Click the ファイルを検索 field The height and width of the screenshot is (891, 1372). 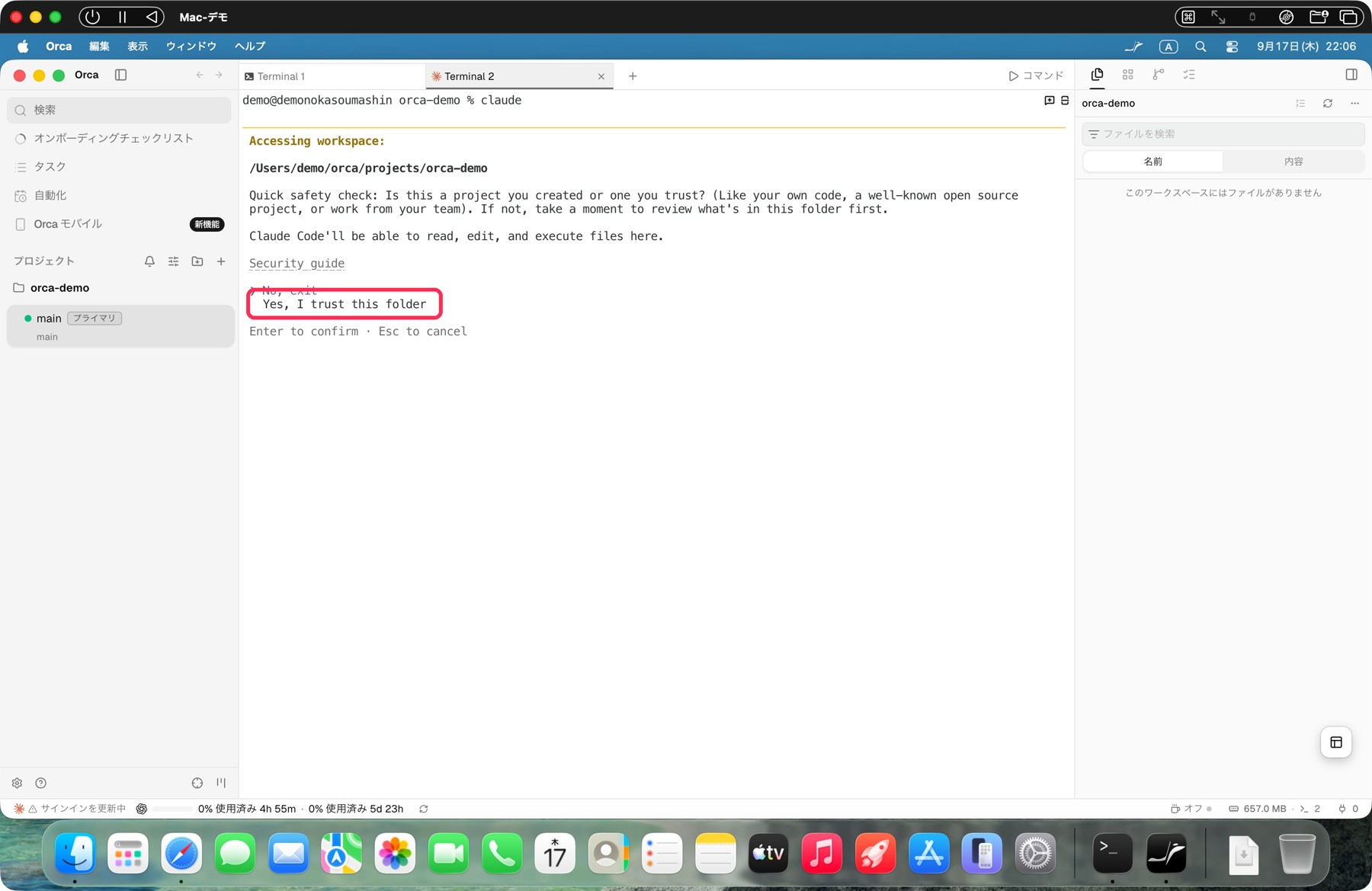[x=1223, y=134]
